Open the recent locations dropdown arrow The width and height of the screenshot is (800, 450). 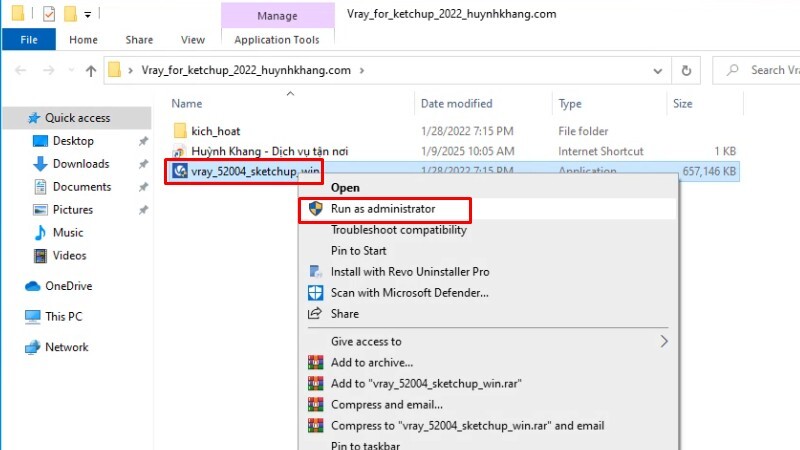coord(71,70)
